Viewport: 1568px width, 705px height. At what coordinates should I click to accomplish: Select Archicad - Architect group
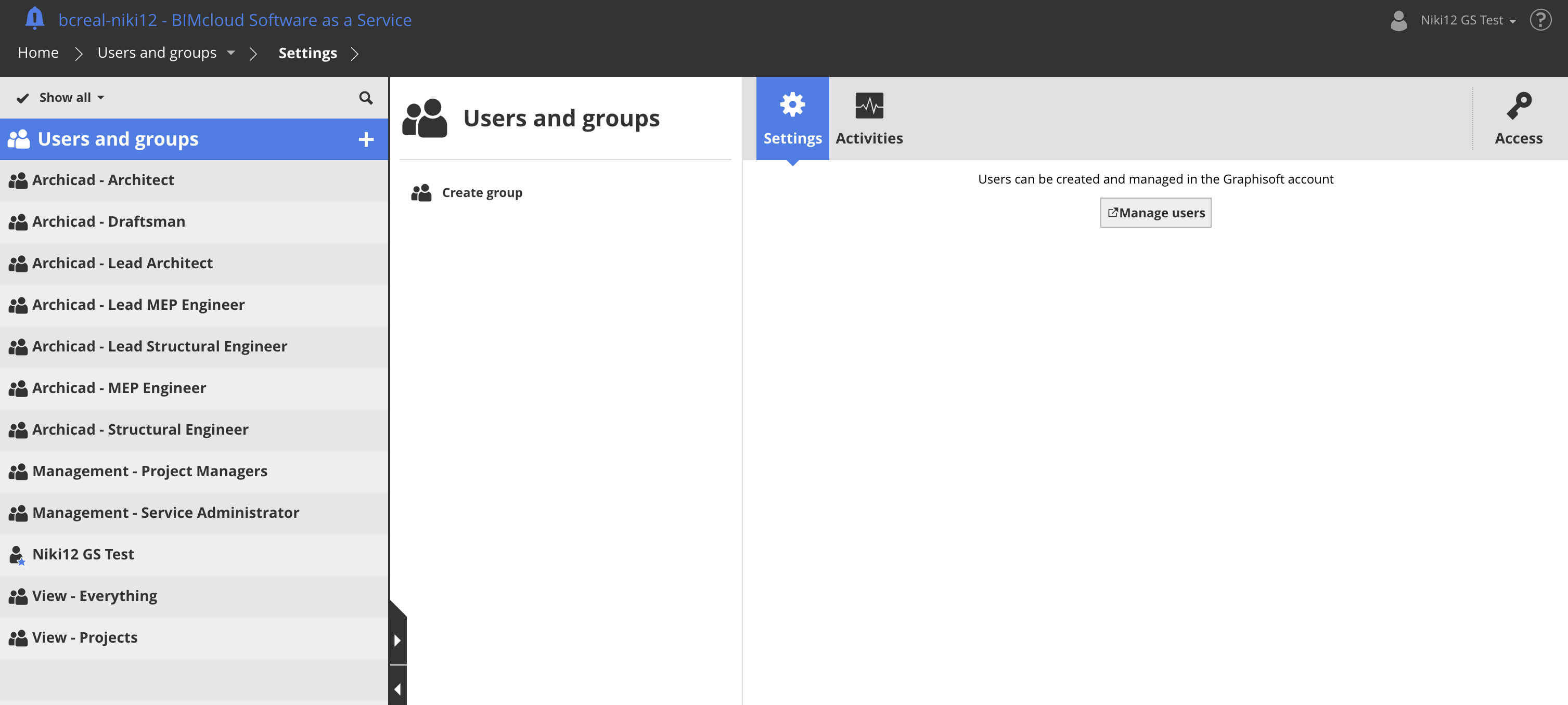point(194,180)
